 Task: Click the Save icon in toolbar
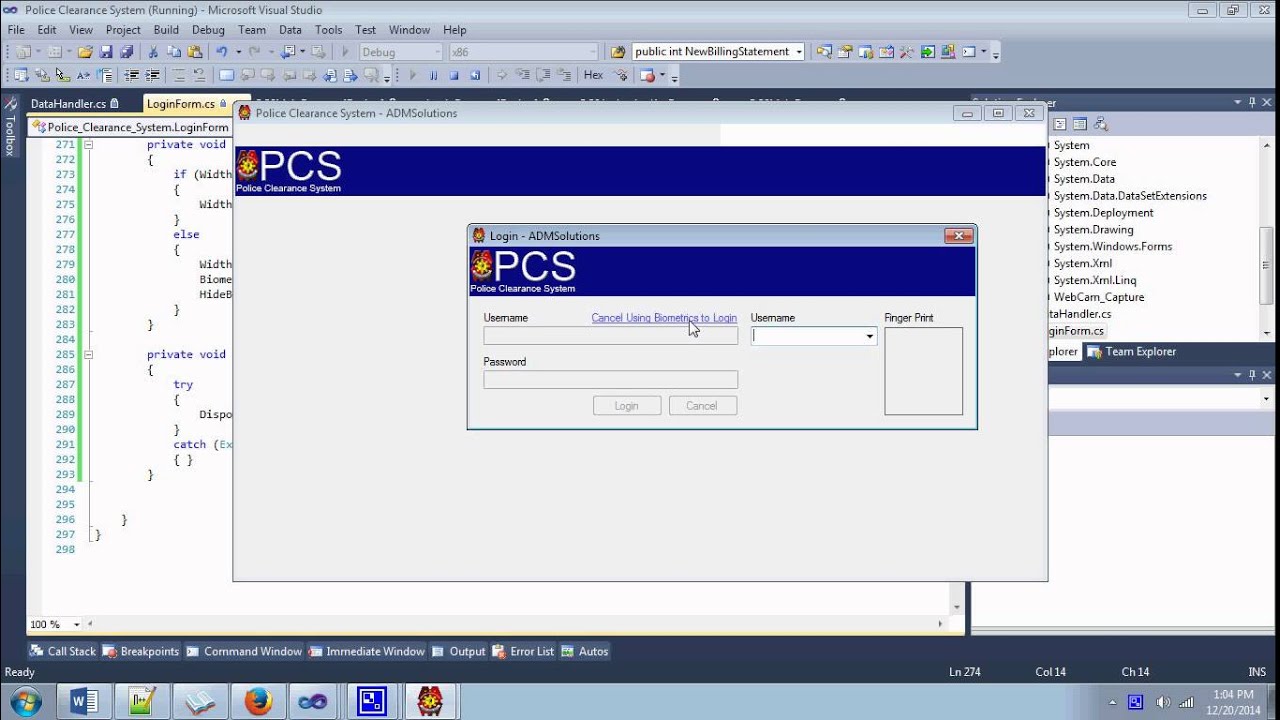[x=107, y=52]
